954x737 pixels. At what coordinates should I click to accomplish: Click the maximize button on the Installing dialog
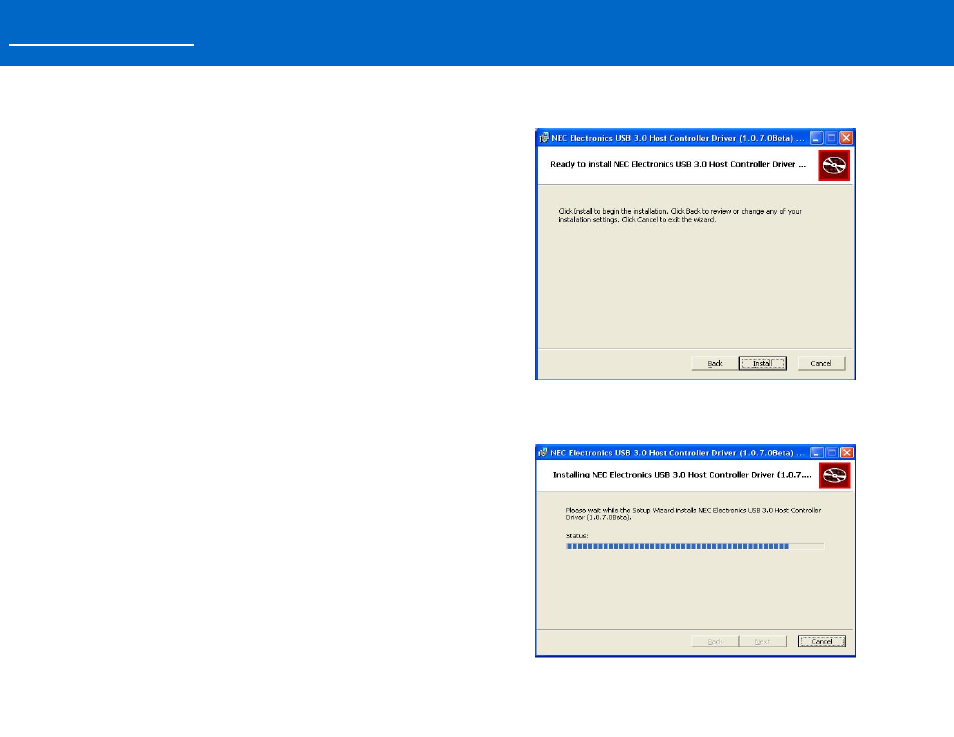point(832,452)
